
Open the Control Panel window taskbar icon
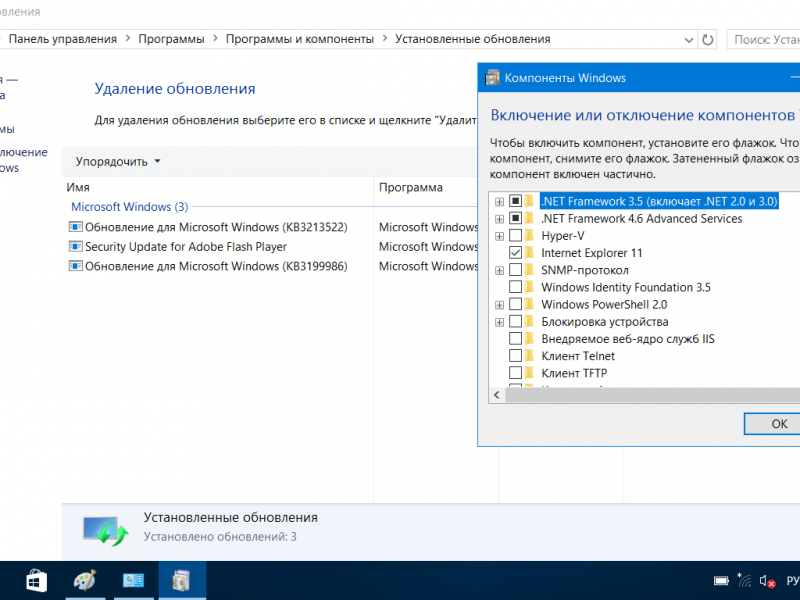[133, 581]
